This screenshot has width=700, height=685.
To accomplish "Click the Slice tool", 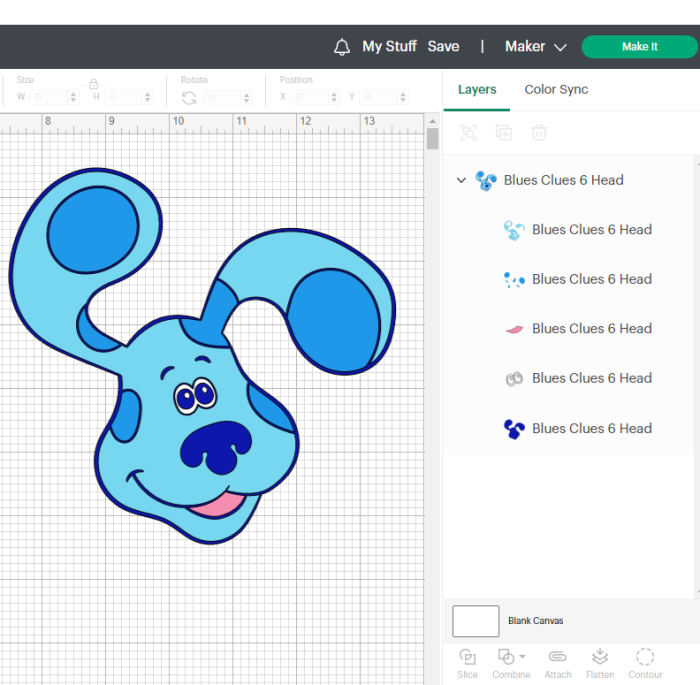I will (x=467, y=664).
